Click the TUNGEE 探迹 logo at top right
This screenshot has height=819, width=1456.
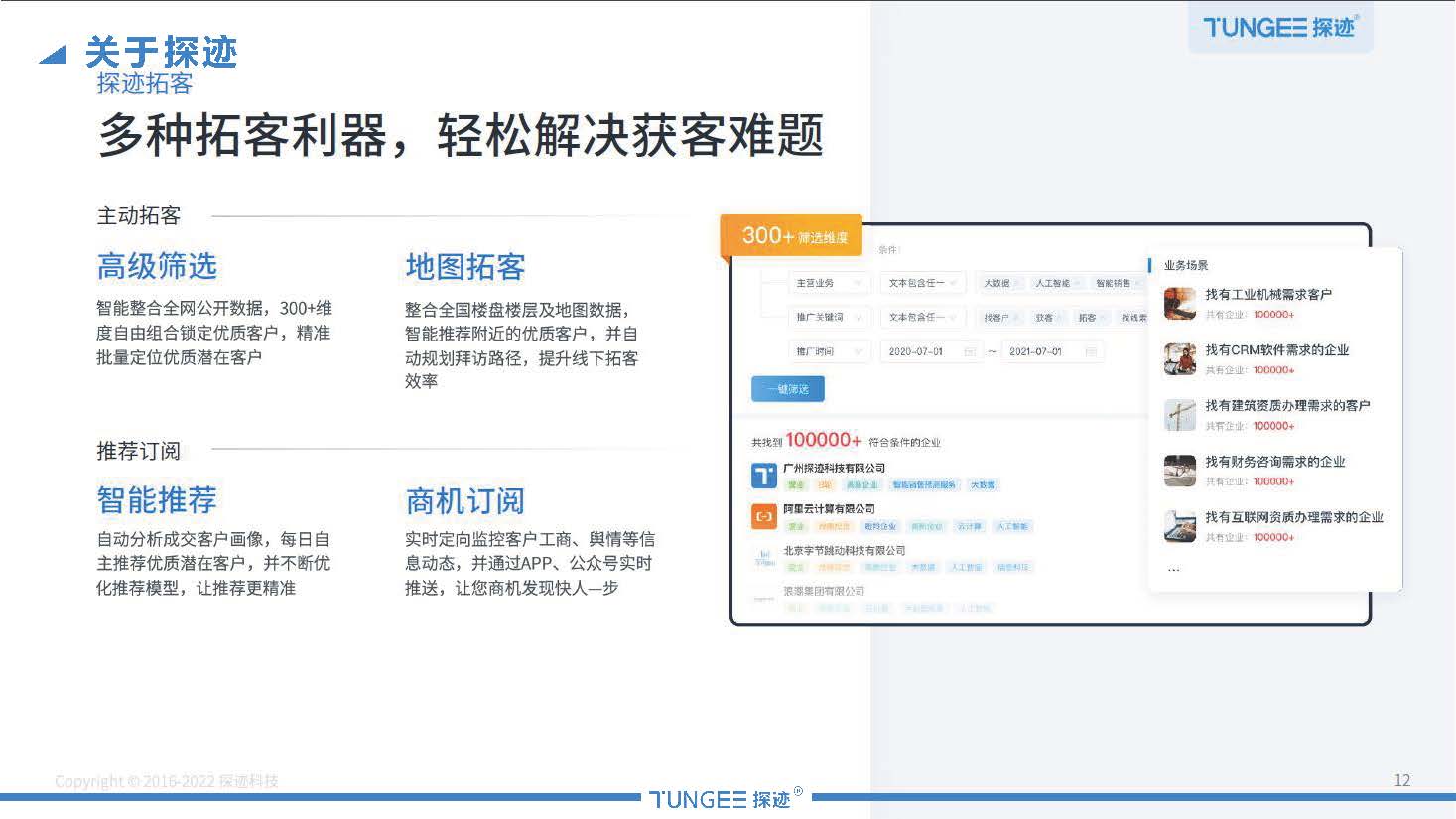coord(1280,28)
